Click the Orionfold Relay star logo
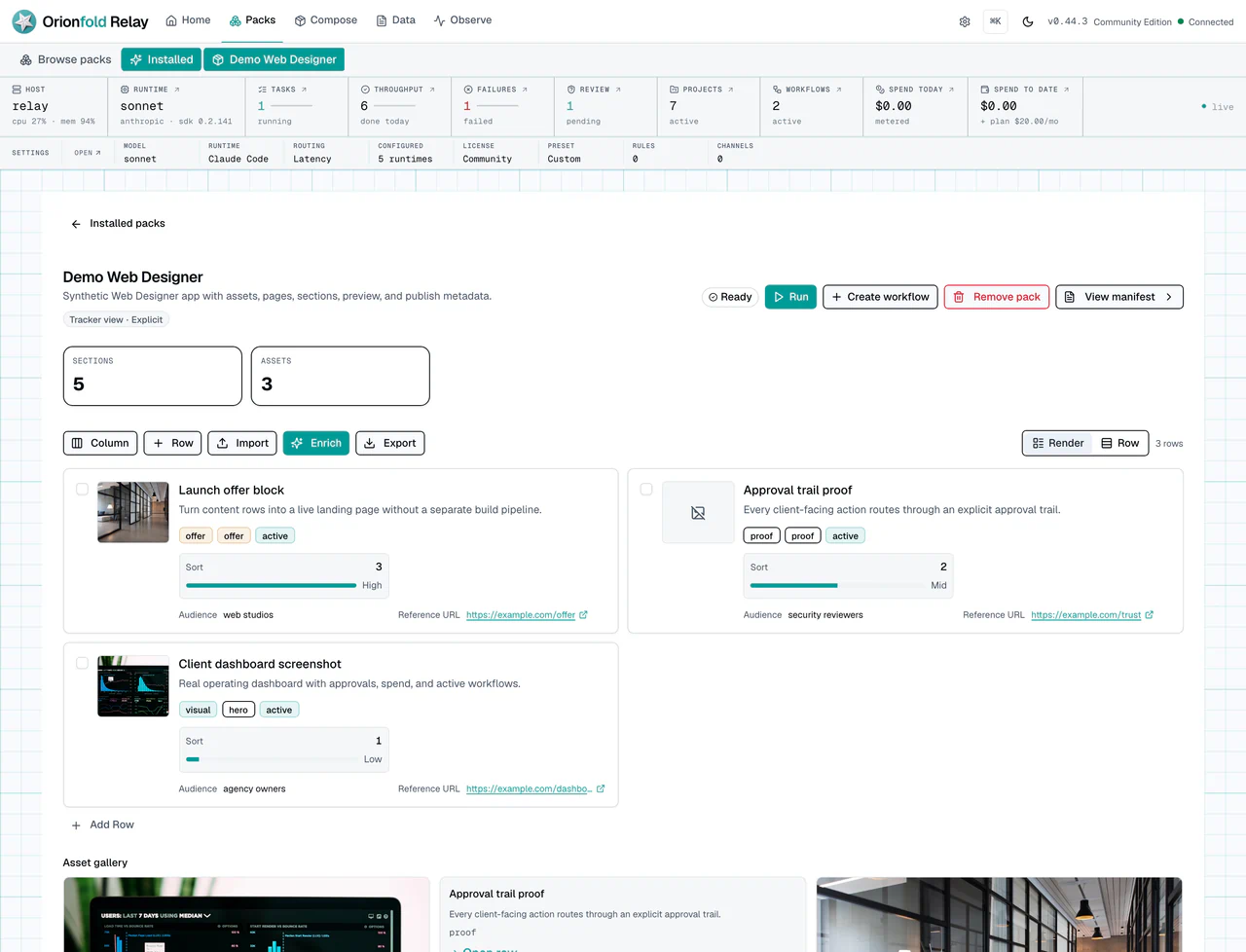The width and height of the screenshot is (1246, 952). click(24, 20)
